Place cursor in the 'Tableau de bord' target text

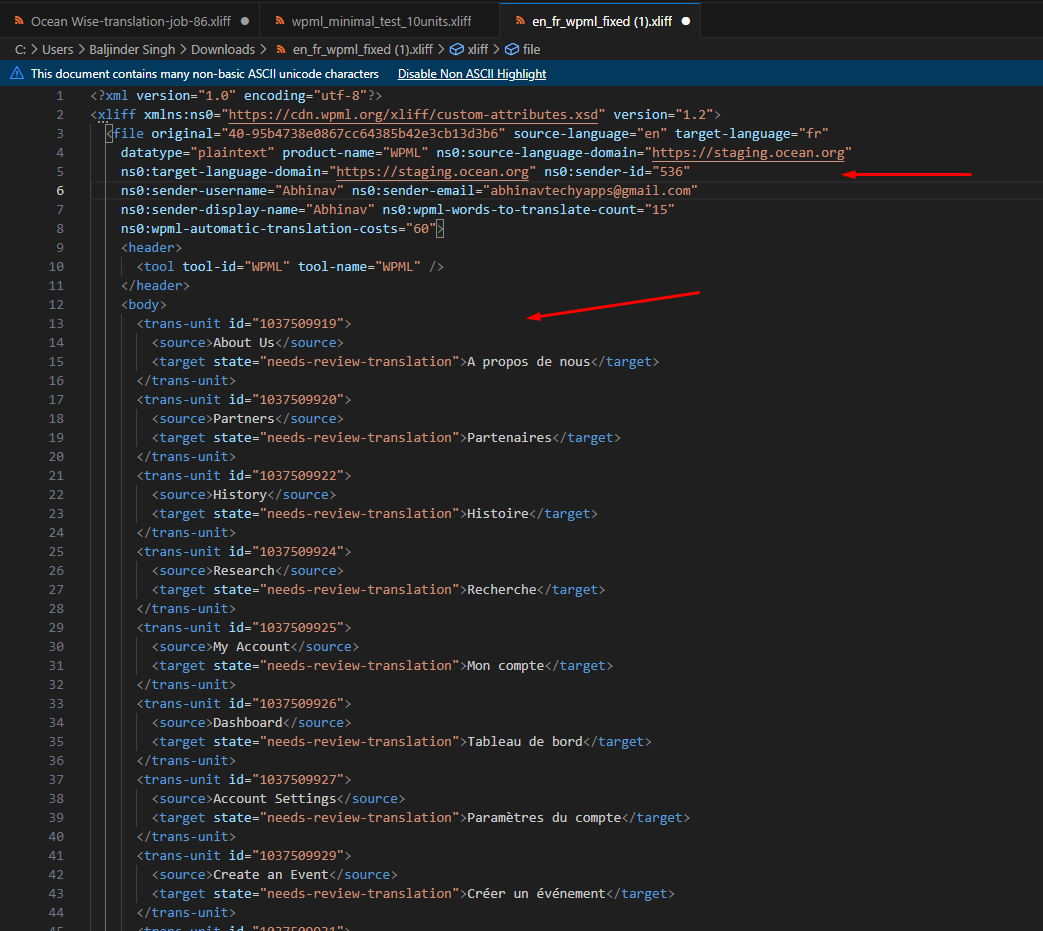525,742
